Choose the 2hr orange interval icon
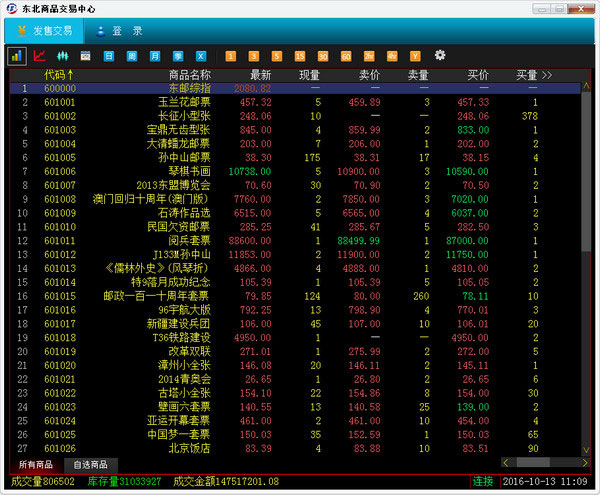 click(369, 56)
